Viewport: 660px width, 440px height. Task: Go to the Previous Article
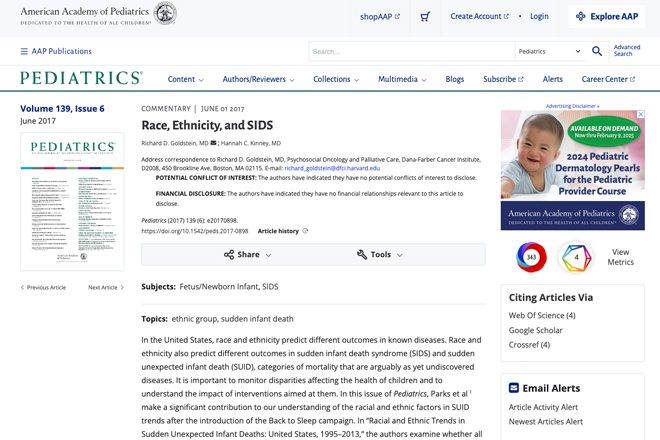43,288
